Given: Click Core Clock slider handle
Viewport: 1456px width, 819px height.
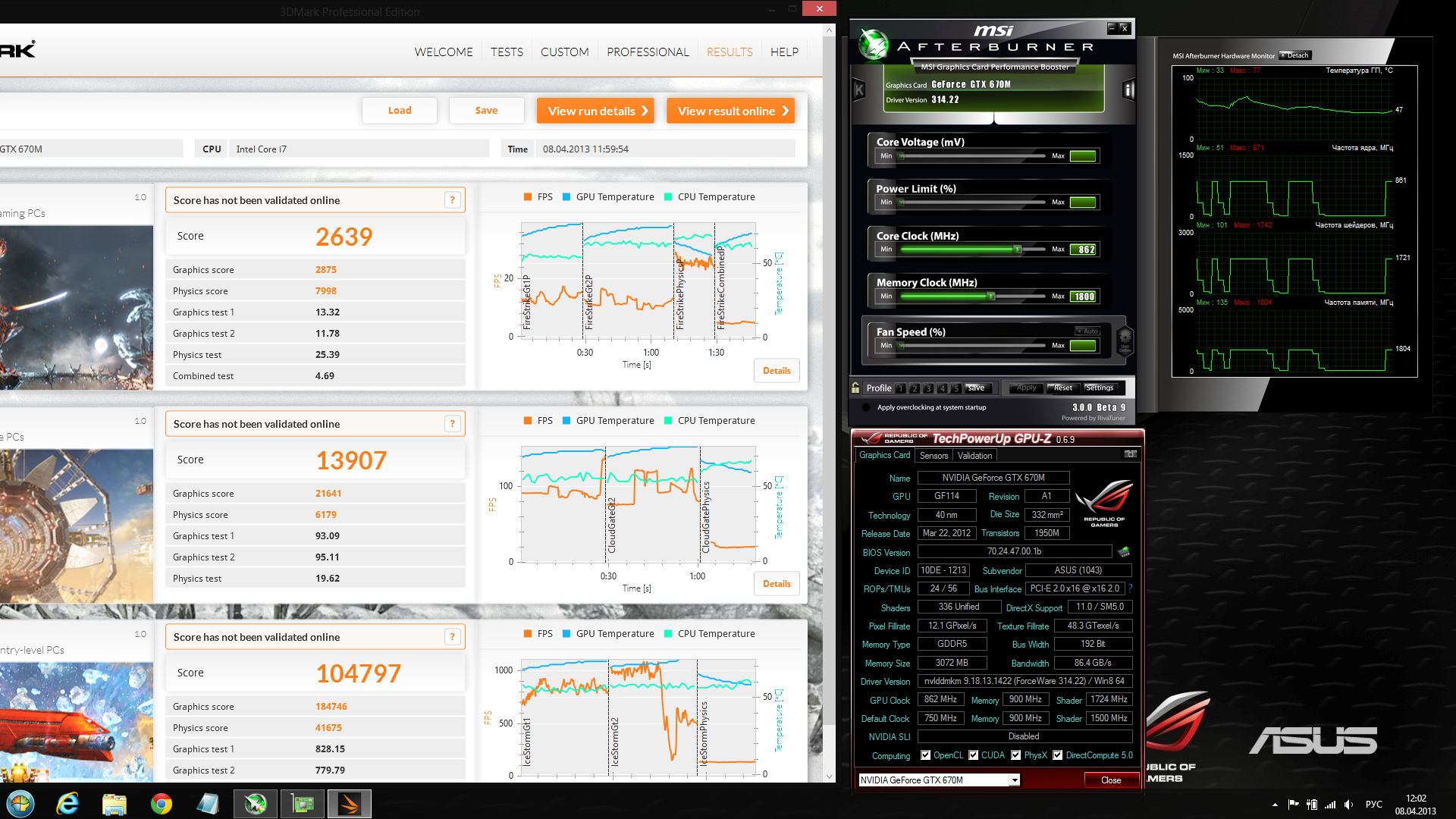Looking at the screenshot, I should point(1018,249).
